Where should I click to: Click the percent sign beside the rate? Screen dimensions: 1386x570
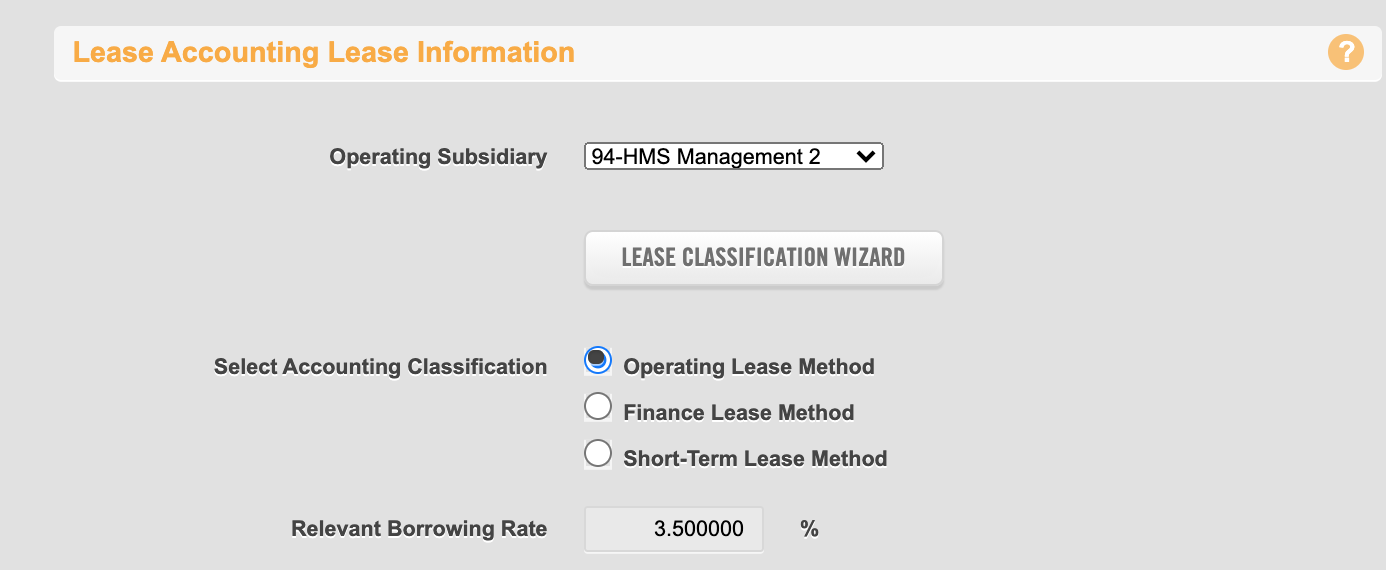(x=810, y=529)
